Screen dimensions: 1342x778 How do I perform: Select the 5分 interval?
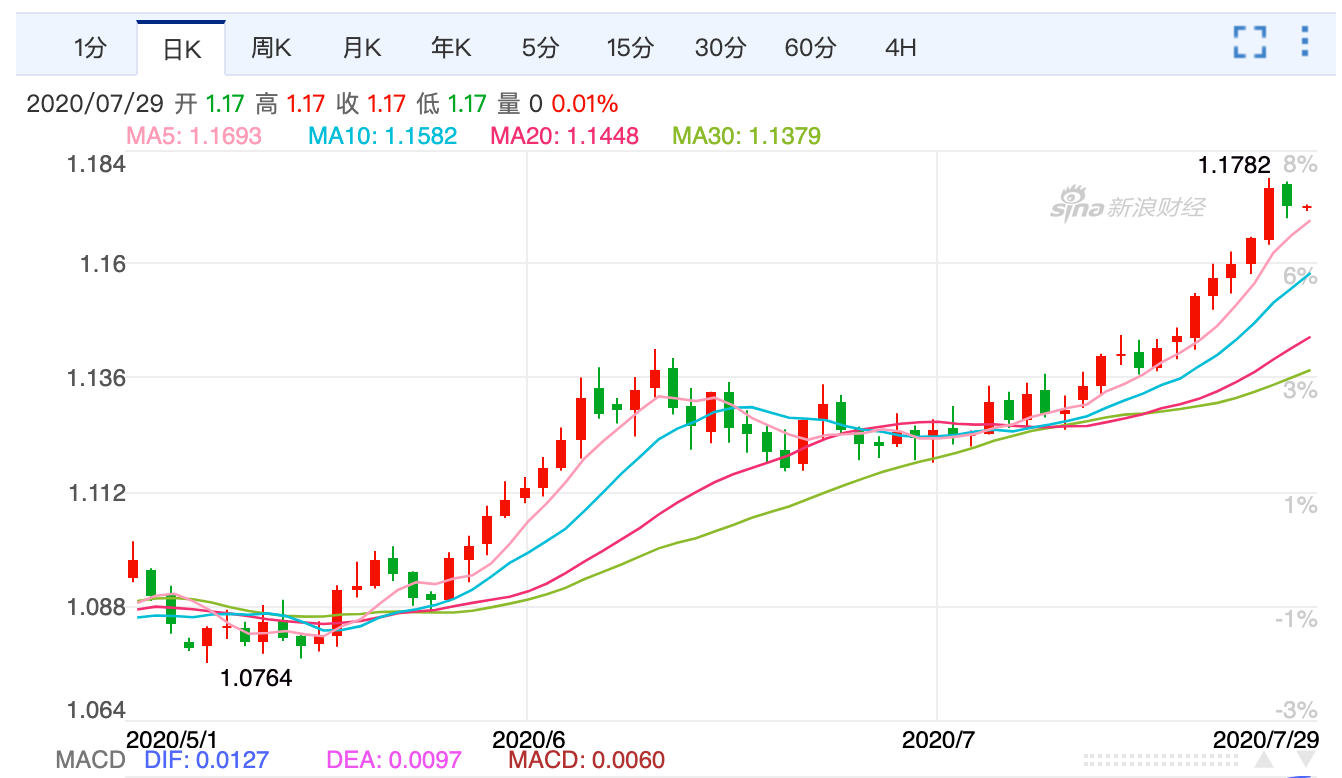[539, 46]
